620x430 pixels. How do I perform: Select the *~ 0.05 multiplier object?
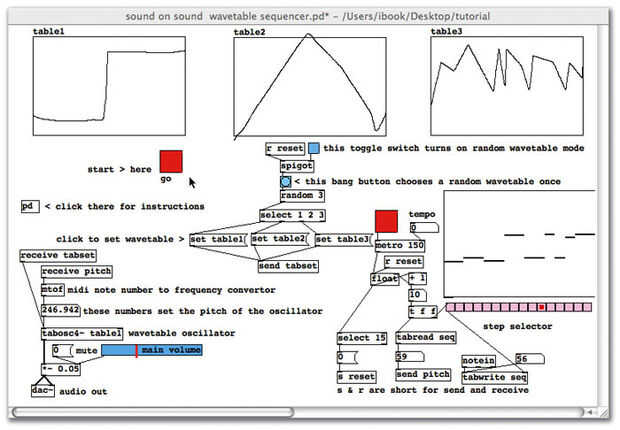61,369
